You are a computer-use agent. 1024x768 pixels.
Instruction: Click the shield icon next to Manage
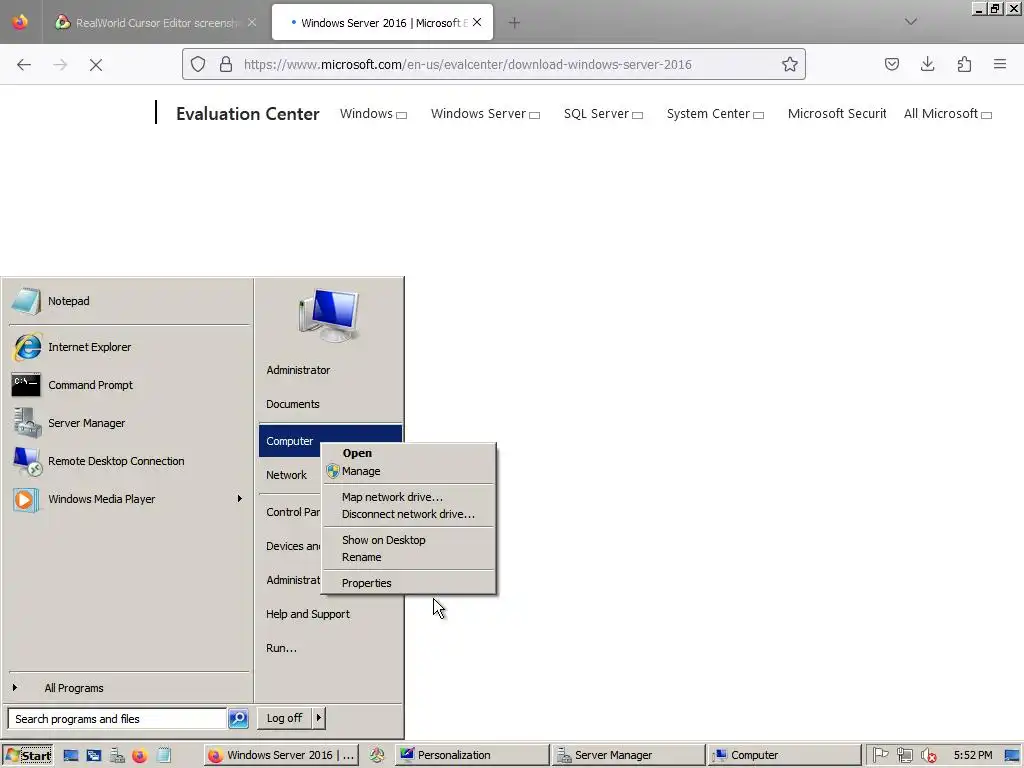[x=333, y=471]
